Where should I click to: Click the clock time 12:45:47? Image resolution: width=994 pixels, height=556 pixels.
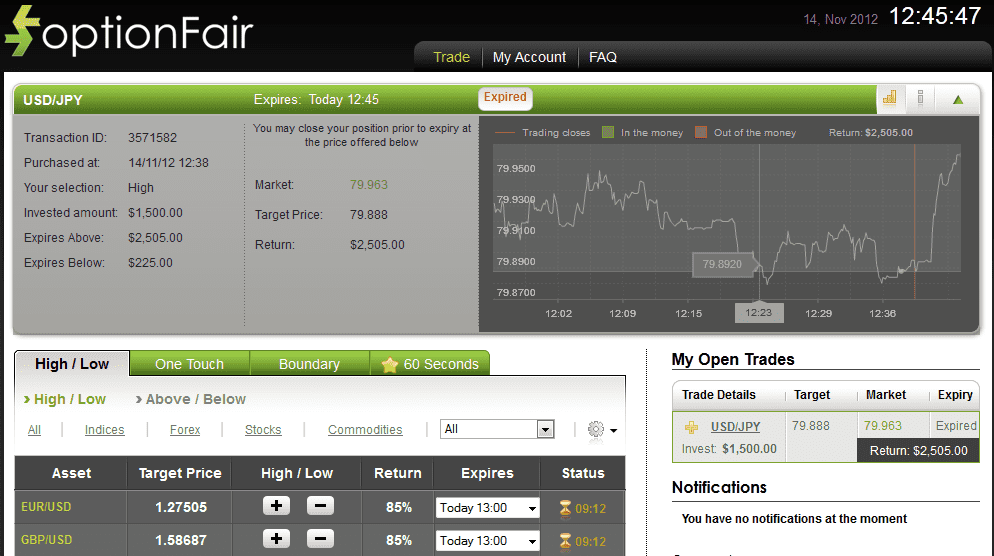(x=935, y=16)
